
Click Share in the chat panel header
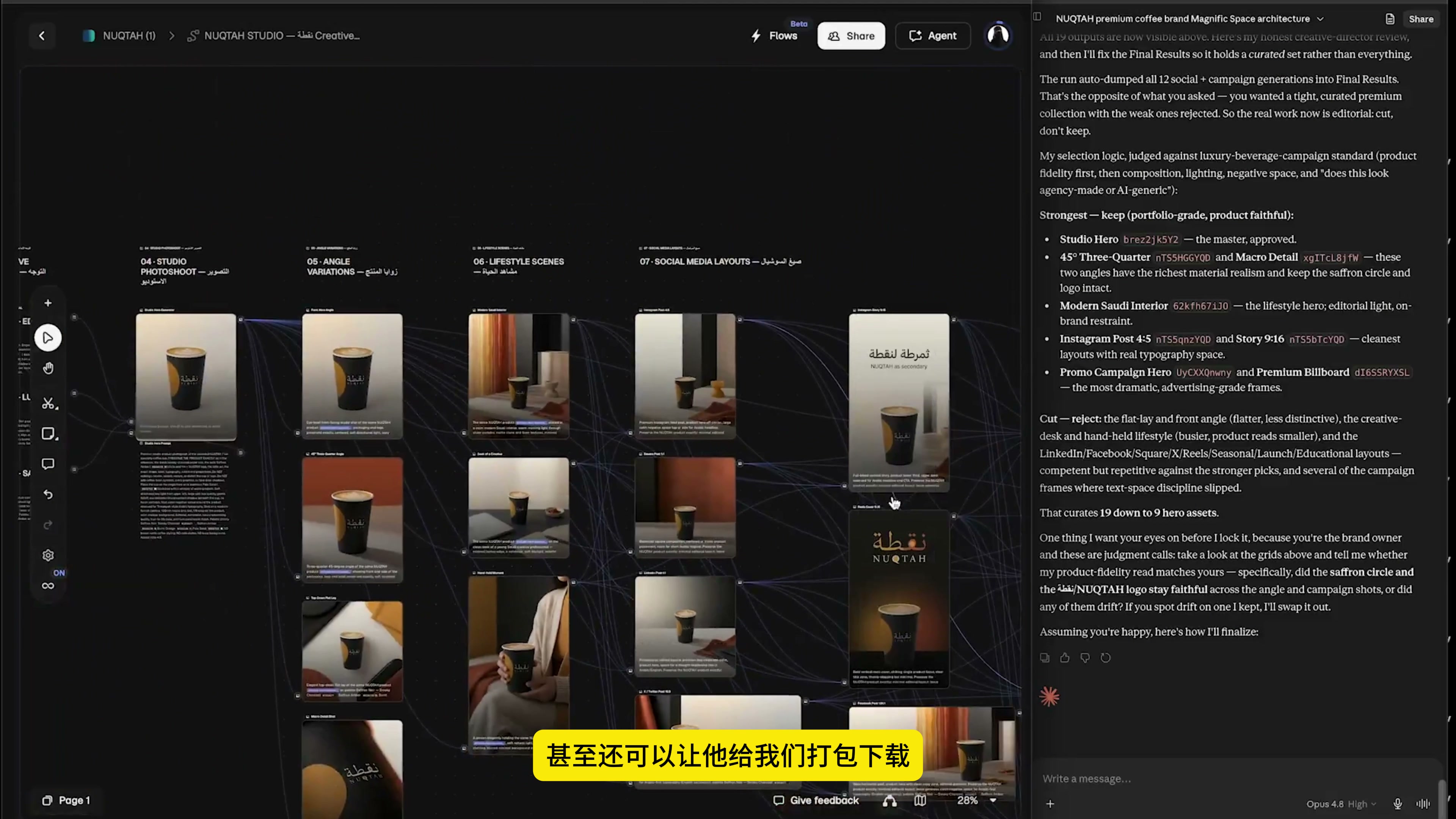tap(1421, 19)
